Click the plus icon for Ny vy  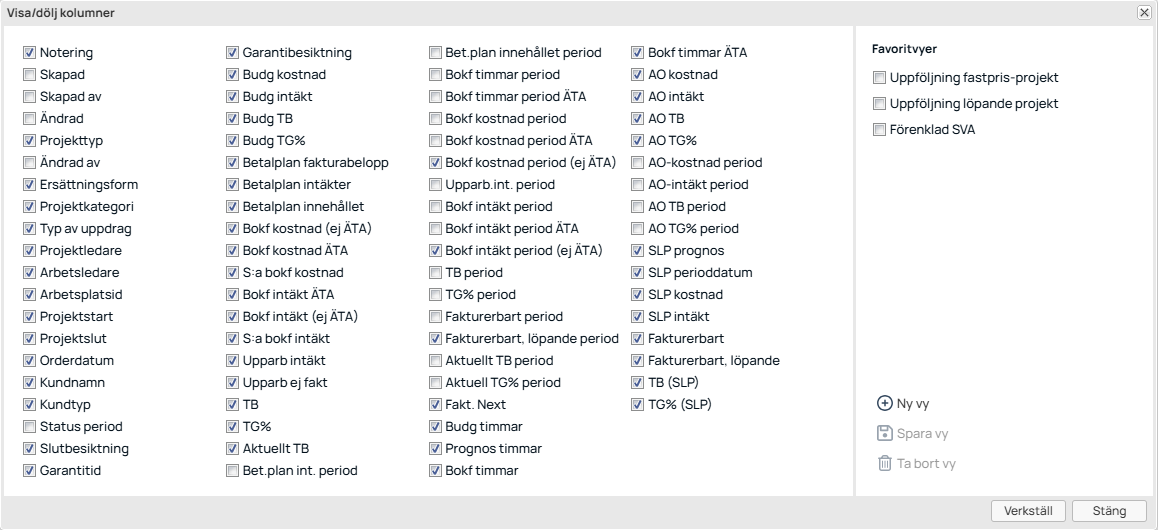click(884, 404)
